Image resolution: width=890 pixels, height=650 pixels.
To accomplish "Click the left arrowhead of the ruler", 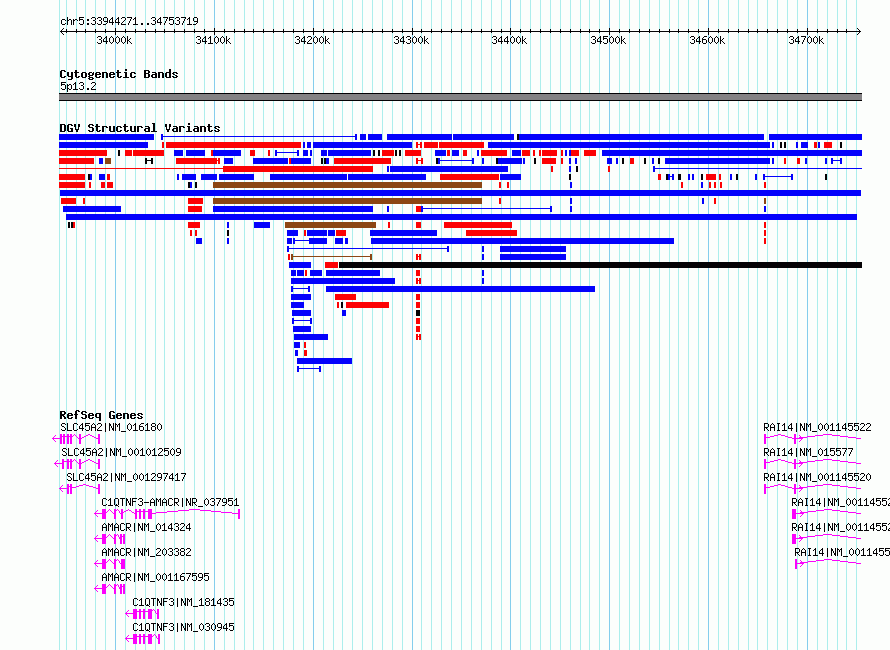I will point(62,31).
